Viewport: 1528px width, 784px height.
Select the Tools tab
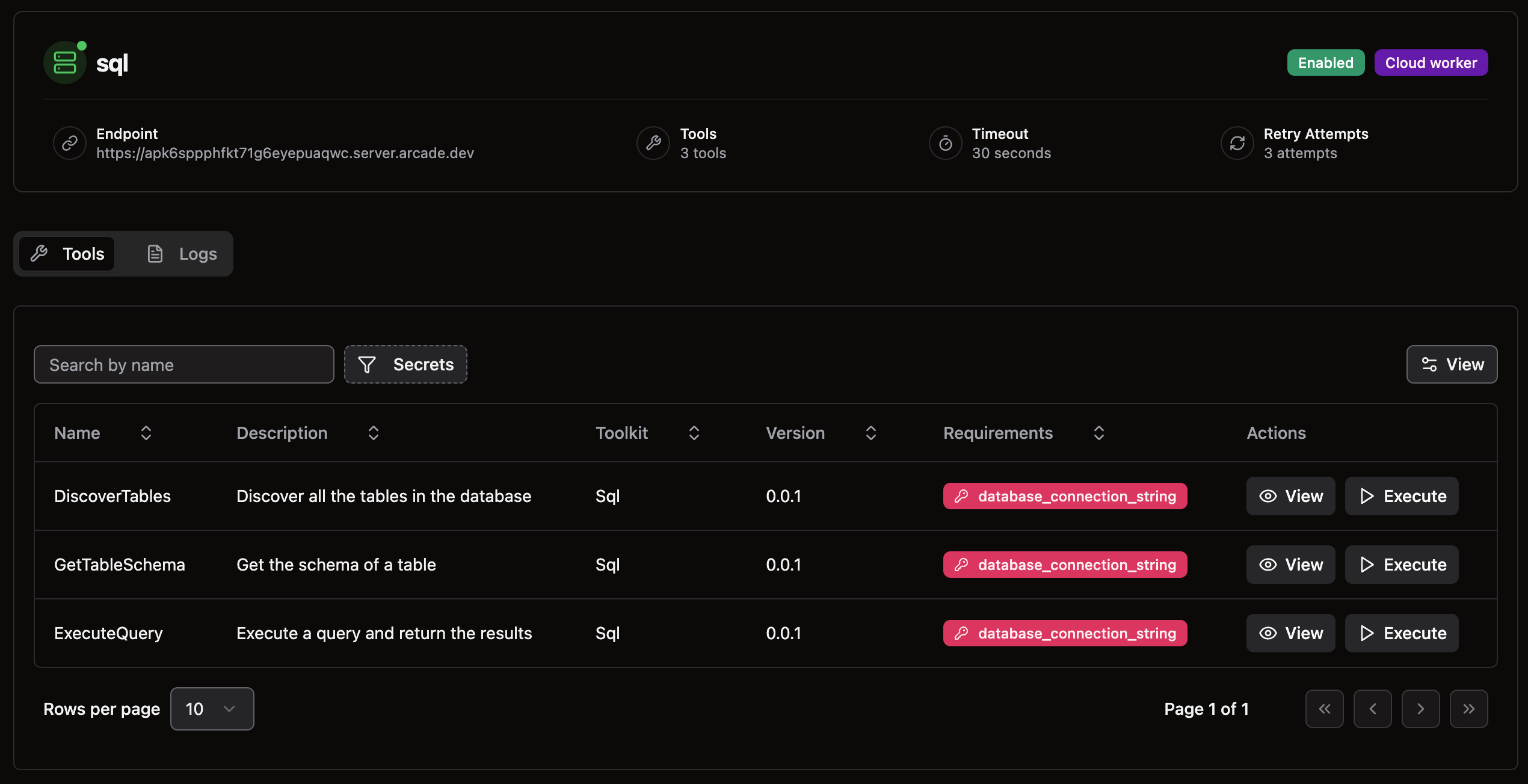66,253
